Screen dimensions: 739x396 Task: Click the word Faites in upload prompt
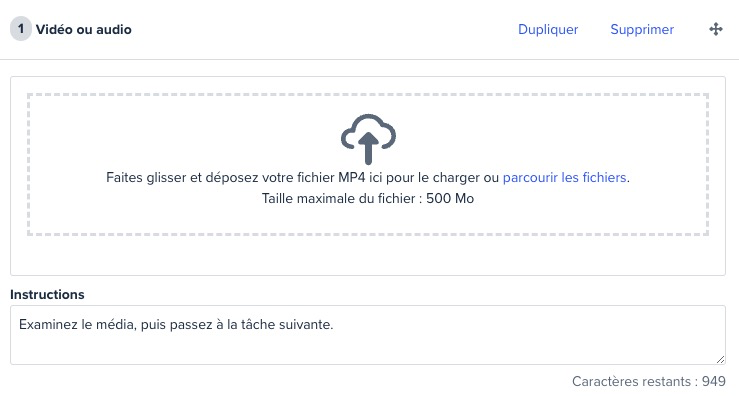[124, 177]
